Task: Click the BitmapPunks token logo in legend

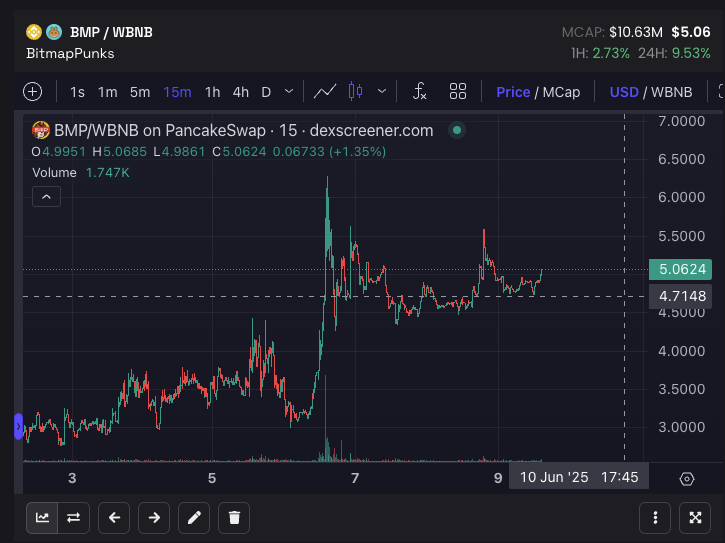Action: click(x=41, y=130)
